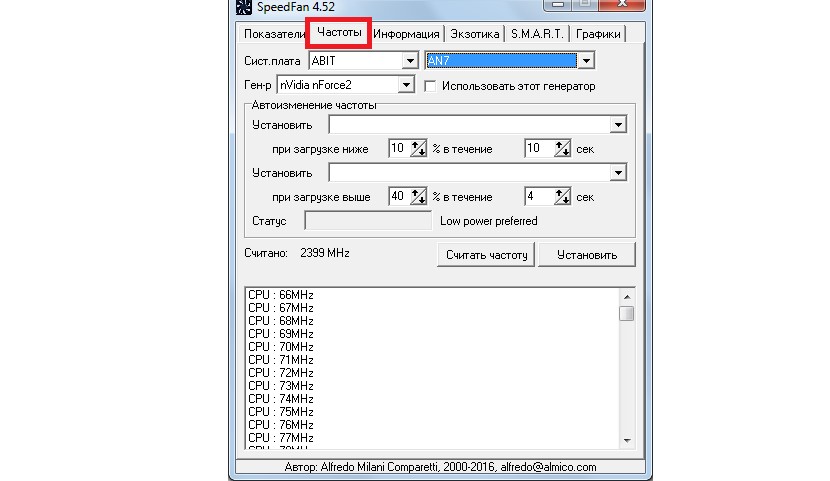Image resolution: width=830 pixels, height=481 pixels.
Task: Click the Установить button next to 'Считать частоту'
Action: click(587, 255)
